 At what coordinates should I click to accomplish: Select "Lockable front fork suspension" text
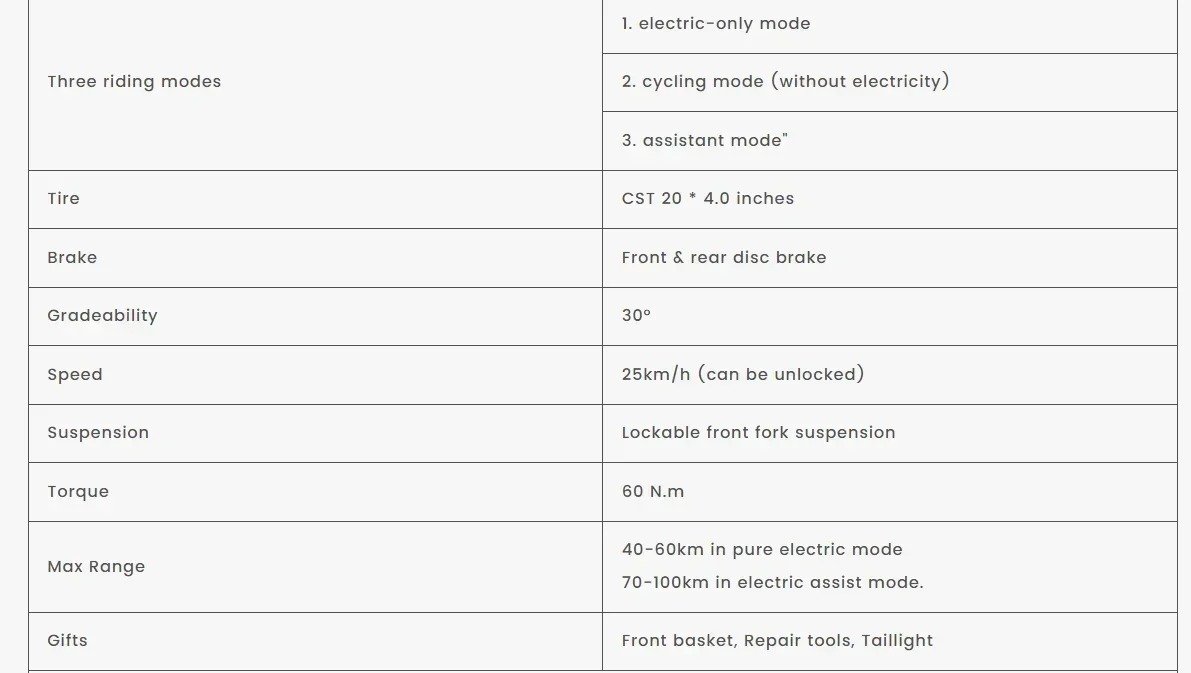758,433
